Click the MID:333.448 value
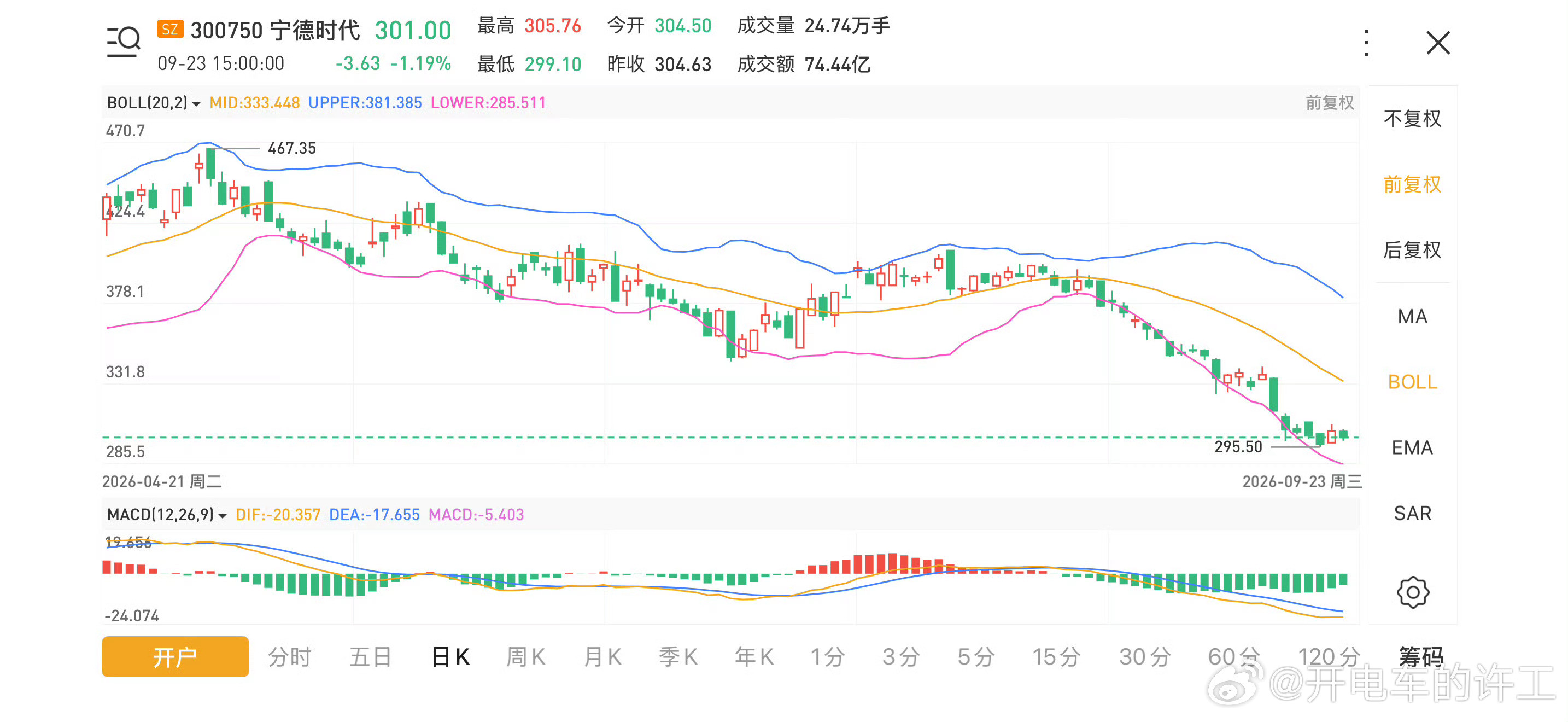 [254, 102]
